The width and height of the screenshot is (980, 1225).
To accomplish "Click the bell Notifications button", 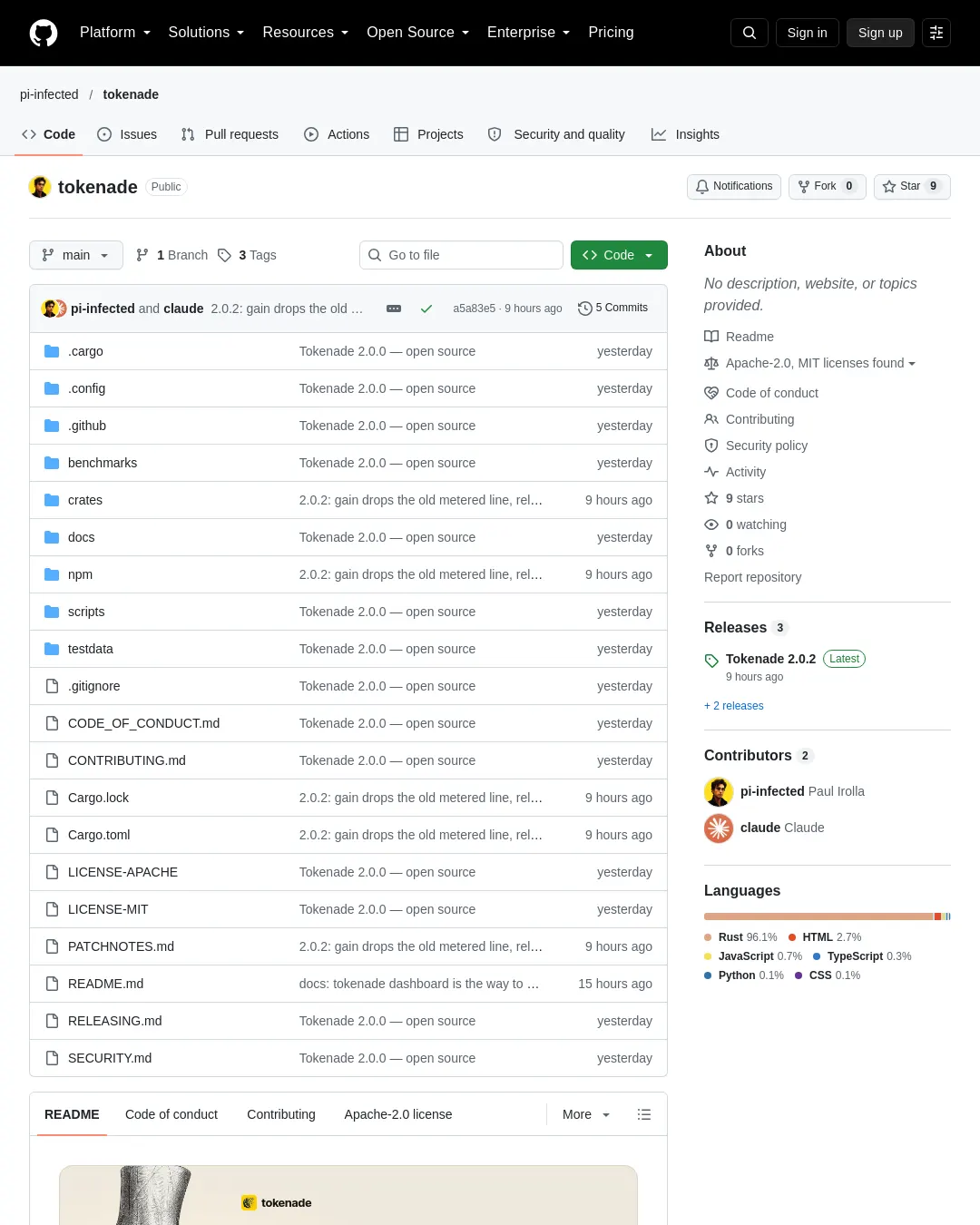I will click(734, 186).
